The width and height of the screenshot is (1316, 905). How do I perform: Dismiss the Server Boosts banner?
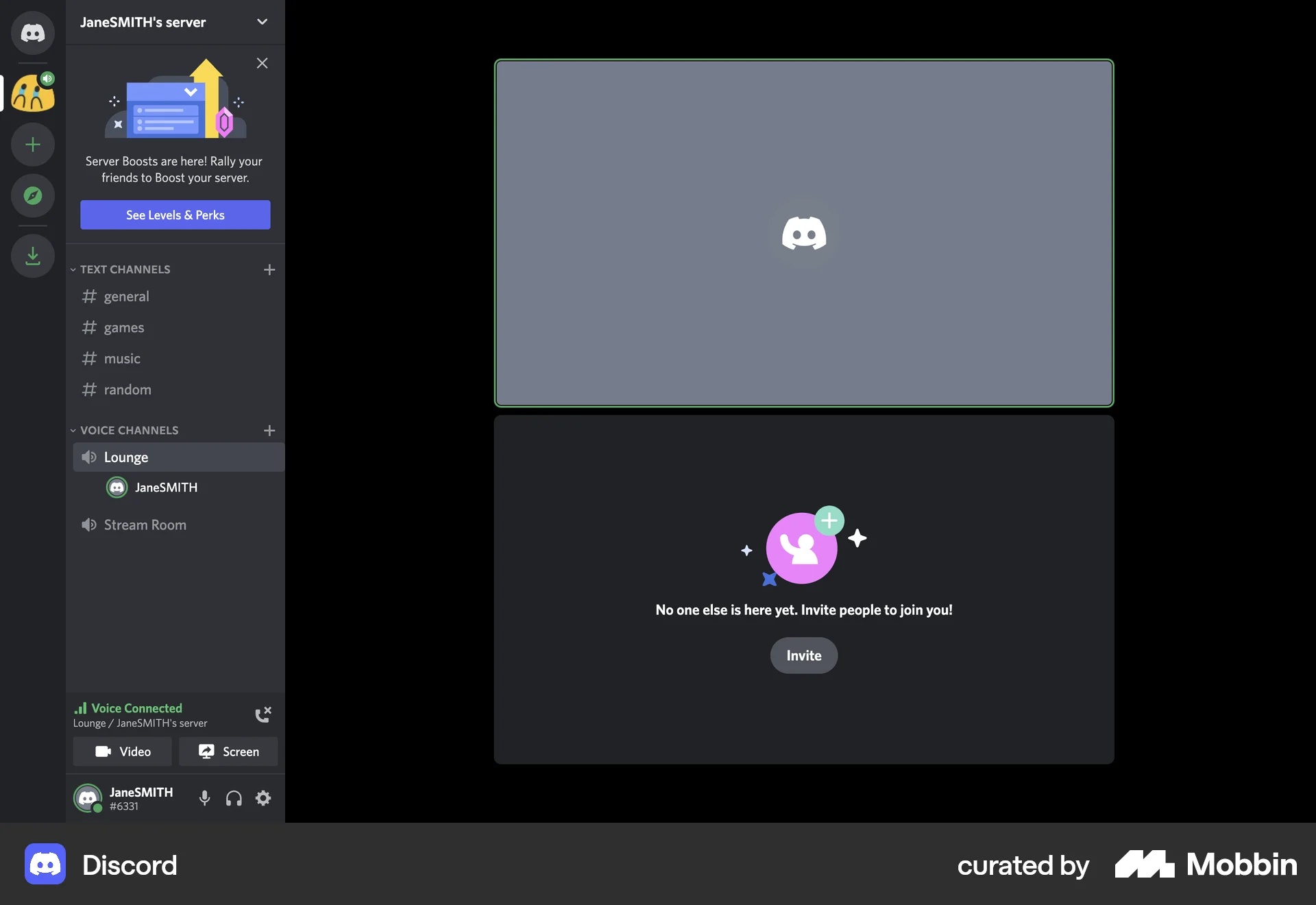262,62
